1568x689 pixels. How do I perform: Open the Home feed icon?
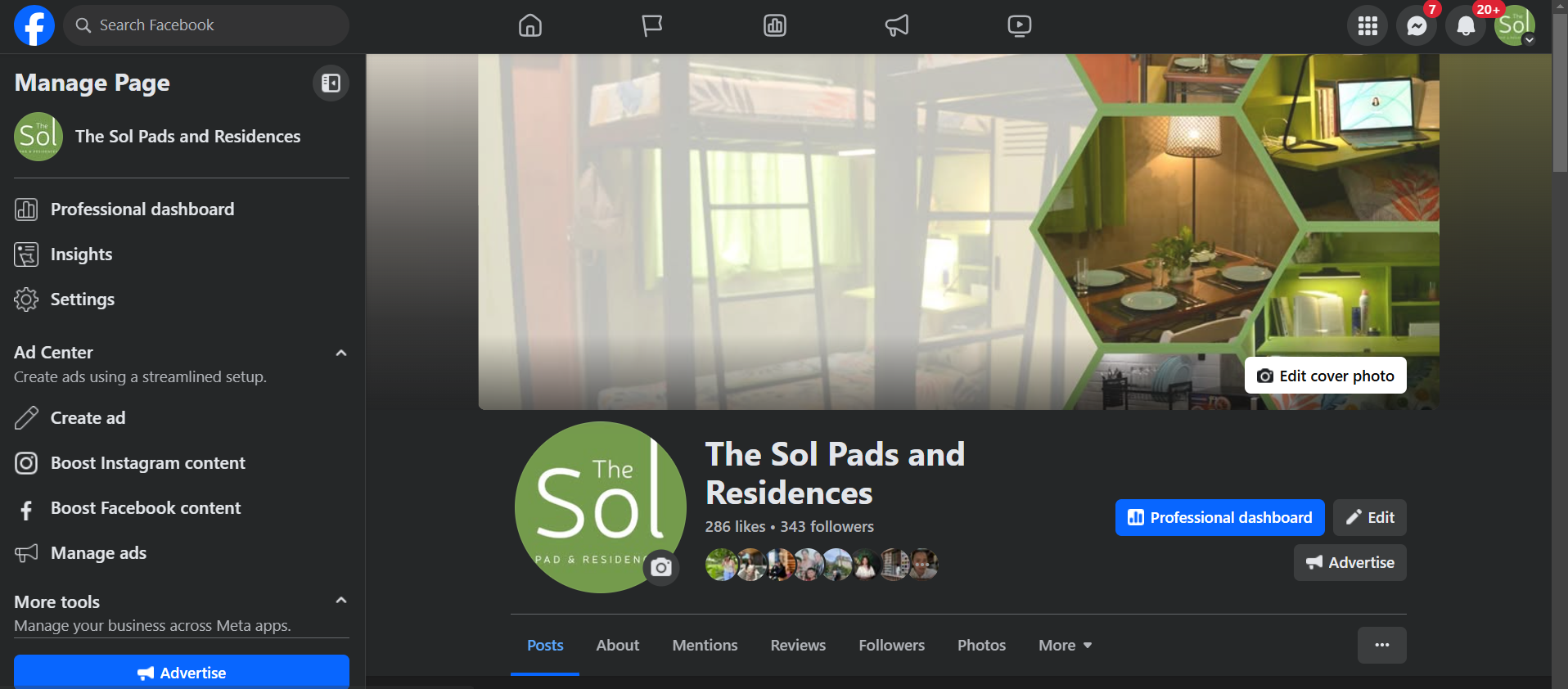click(530, 26)
